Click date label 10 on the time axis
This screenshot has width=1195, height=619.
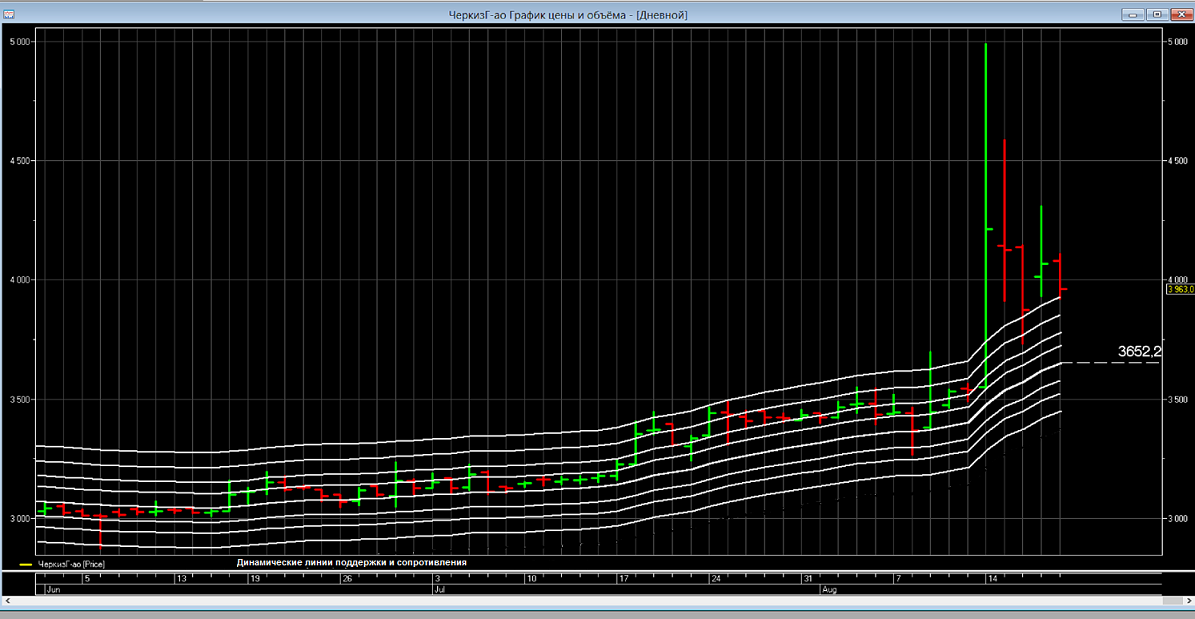point(531,579)
